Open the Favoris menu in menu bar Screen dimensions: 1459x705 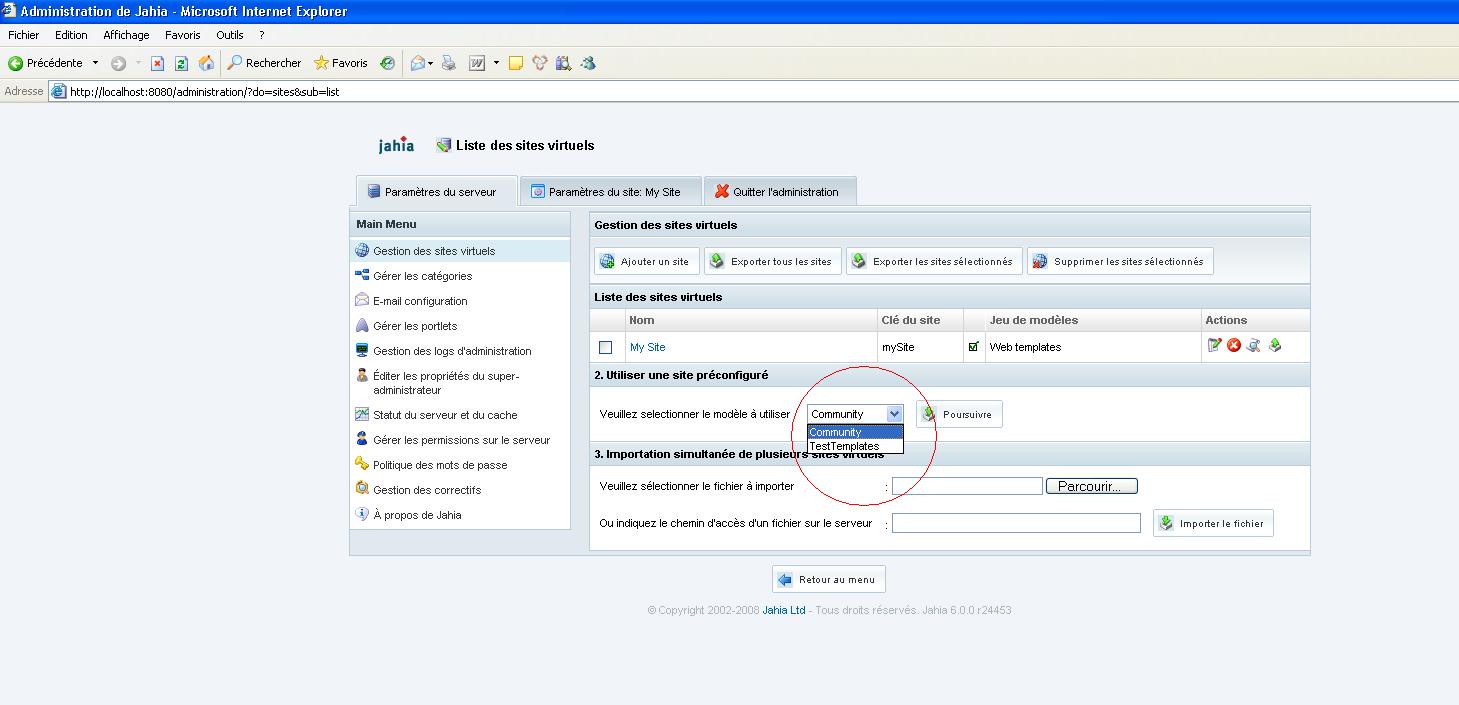tap(183, 35)
